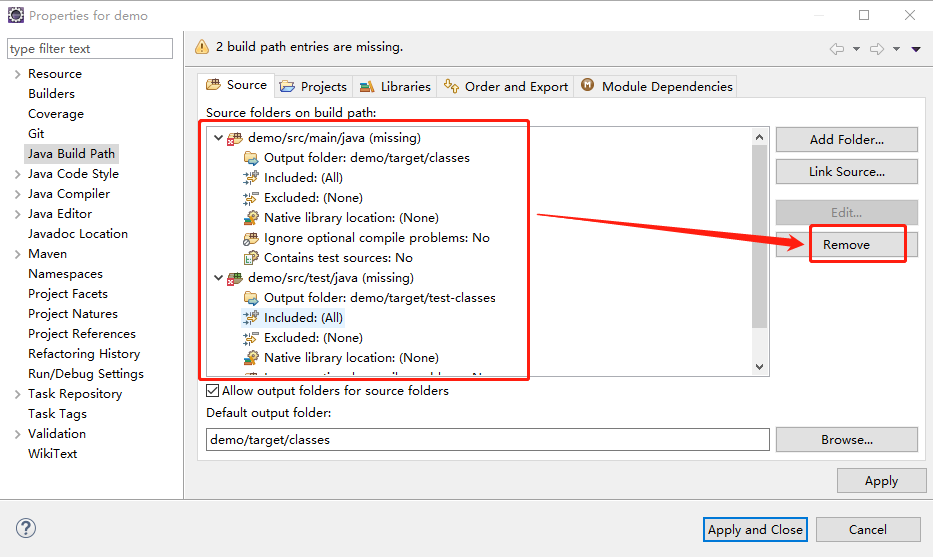Open the view menu dropdown triangle

pos(915,48)
